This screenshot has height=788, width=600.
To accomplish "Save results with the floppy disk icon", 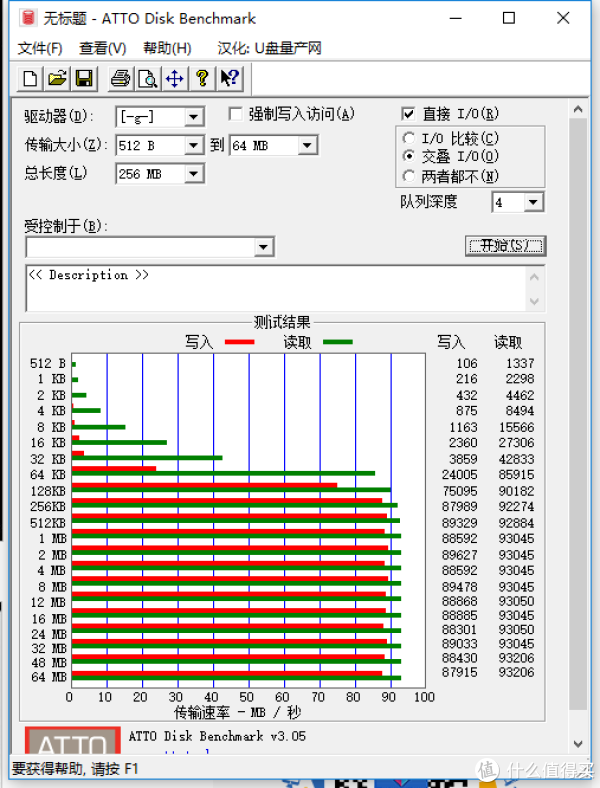I will (x=84, y=79).
